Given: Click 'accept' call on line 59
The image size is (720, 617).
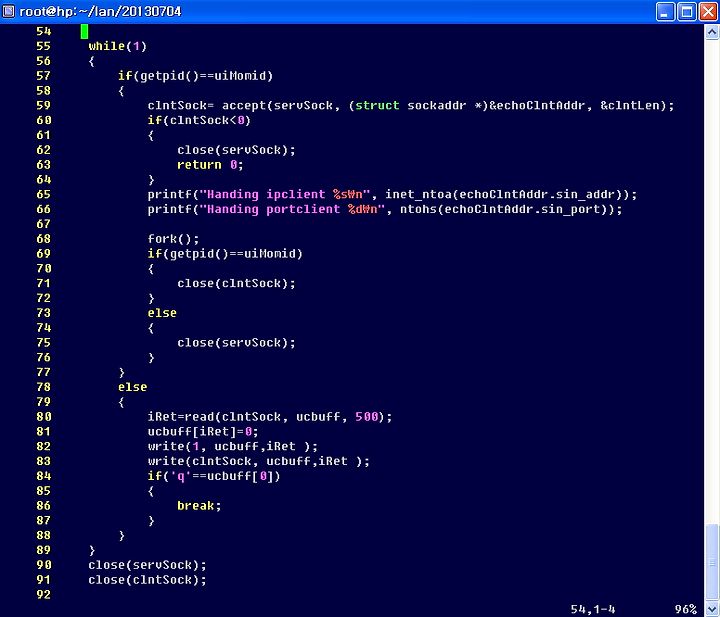Looking at the screenshot, I should [244, 106].
